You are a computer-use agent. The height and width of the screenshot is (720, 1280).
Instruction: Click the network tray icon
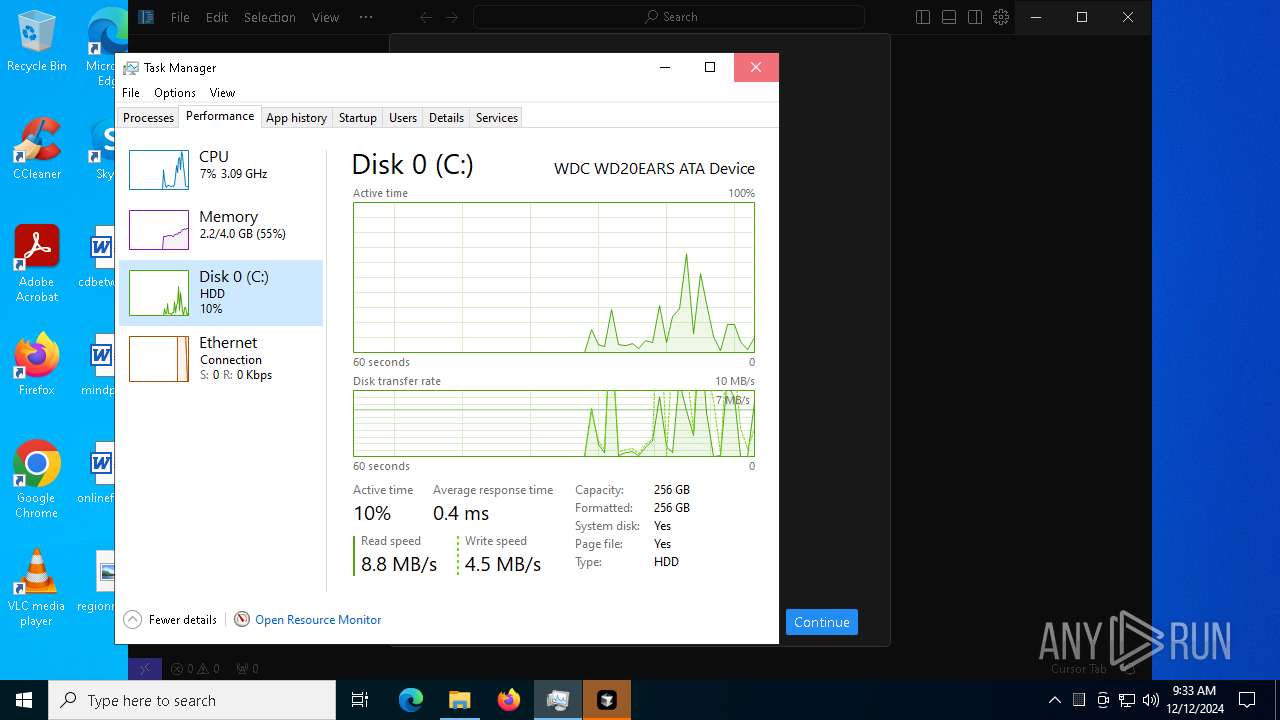coord(1127,700)
